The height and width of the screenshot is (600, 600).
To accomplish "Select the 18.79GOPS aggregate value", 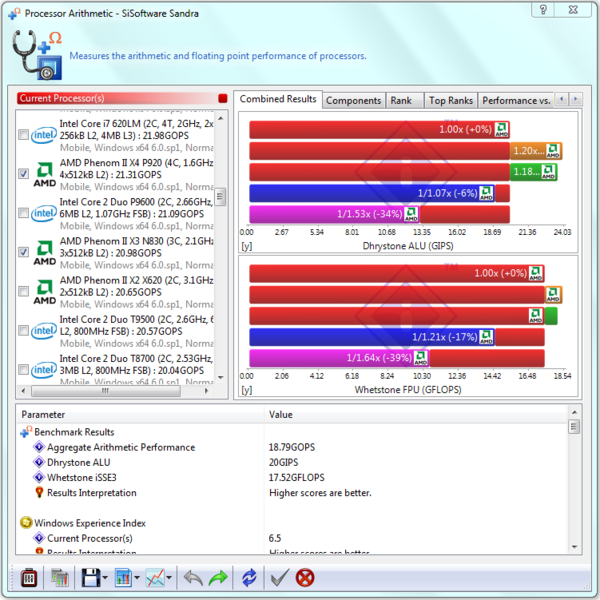I will click(x=292, y=447).
